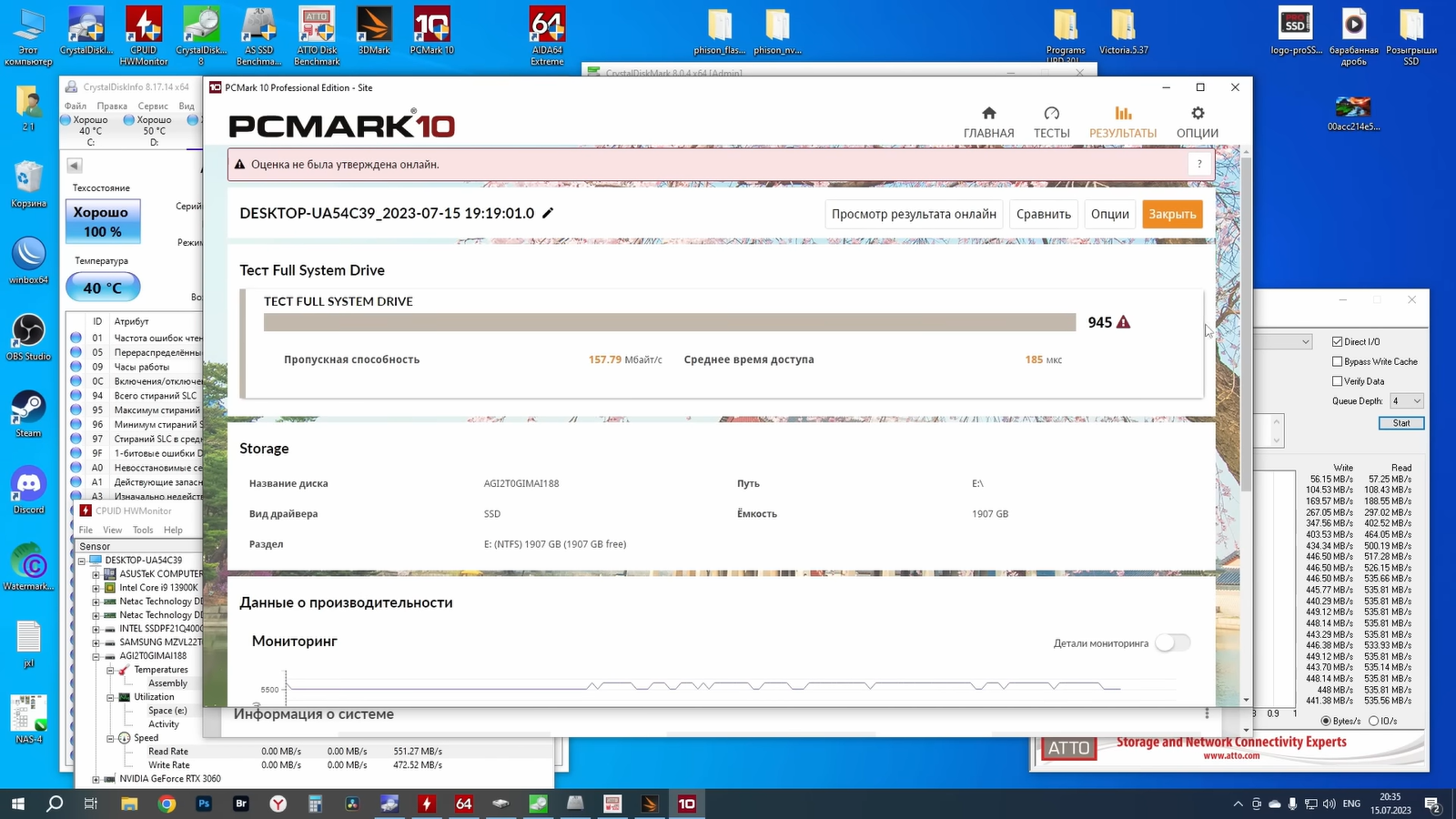The width and height of the screenshot is (1456, 819).
Task: Open the Queue Depth dropdown
Action: click(1406, 401)
